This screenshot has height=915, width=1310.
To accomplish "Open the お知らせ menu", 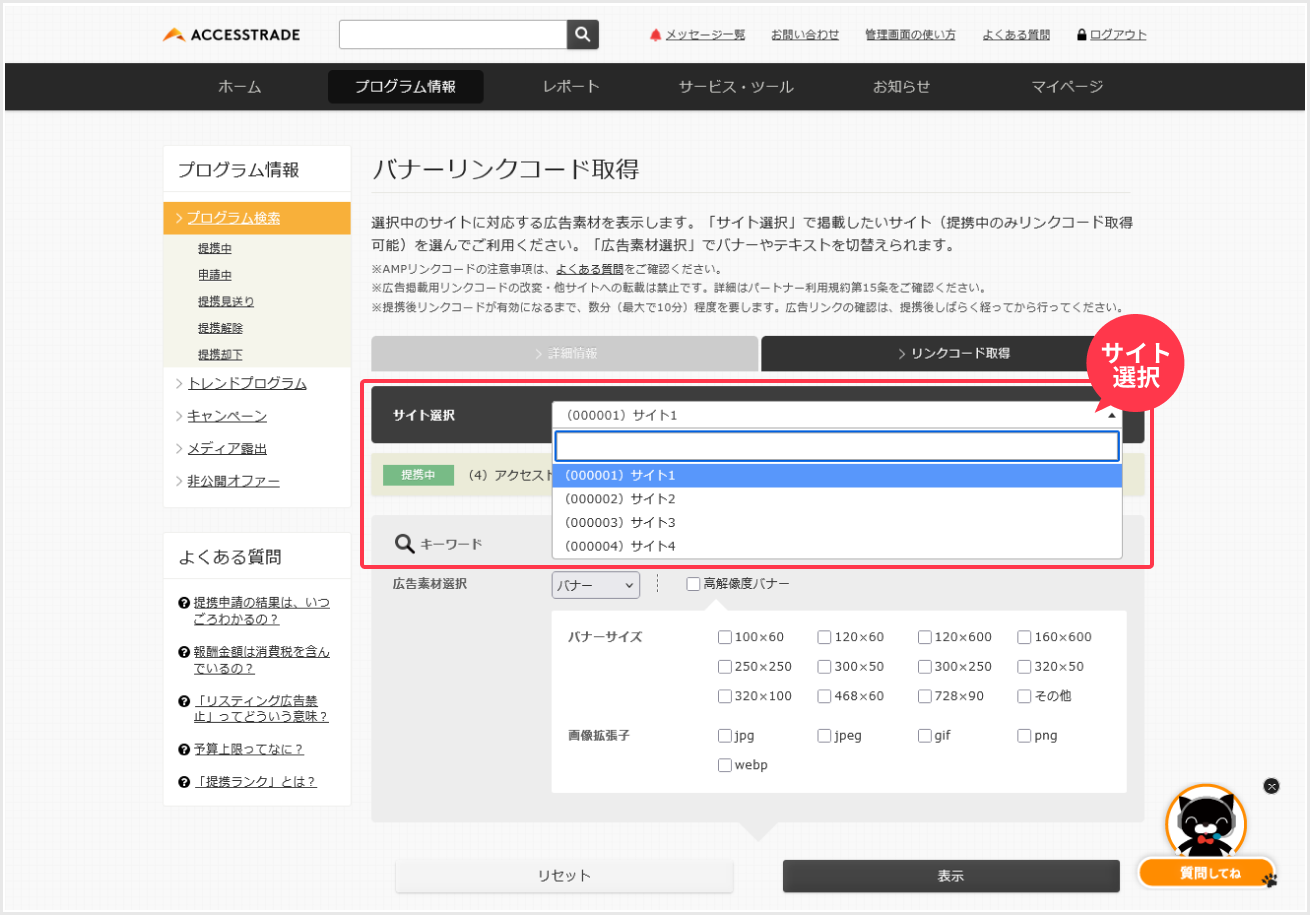I will pyautogui.click(x=901, y=87).
